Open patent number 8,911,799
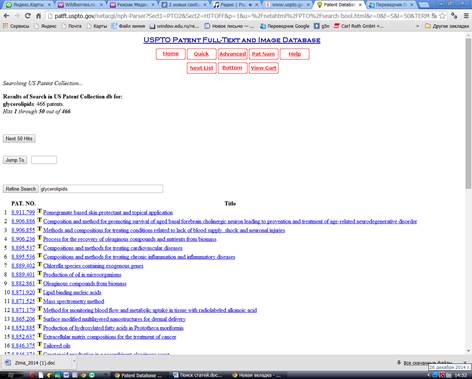 coord(23,212)
